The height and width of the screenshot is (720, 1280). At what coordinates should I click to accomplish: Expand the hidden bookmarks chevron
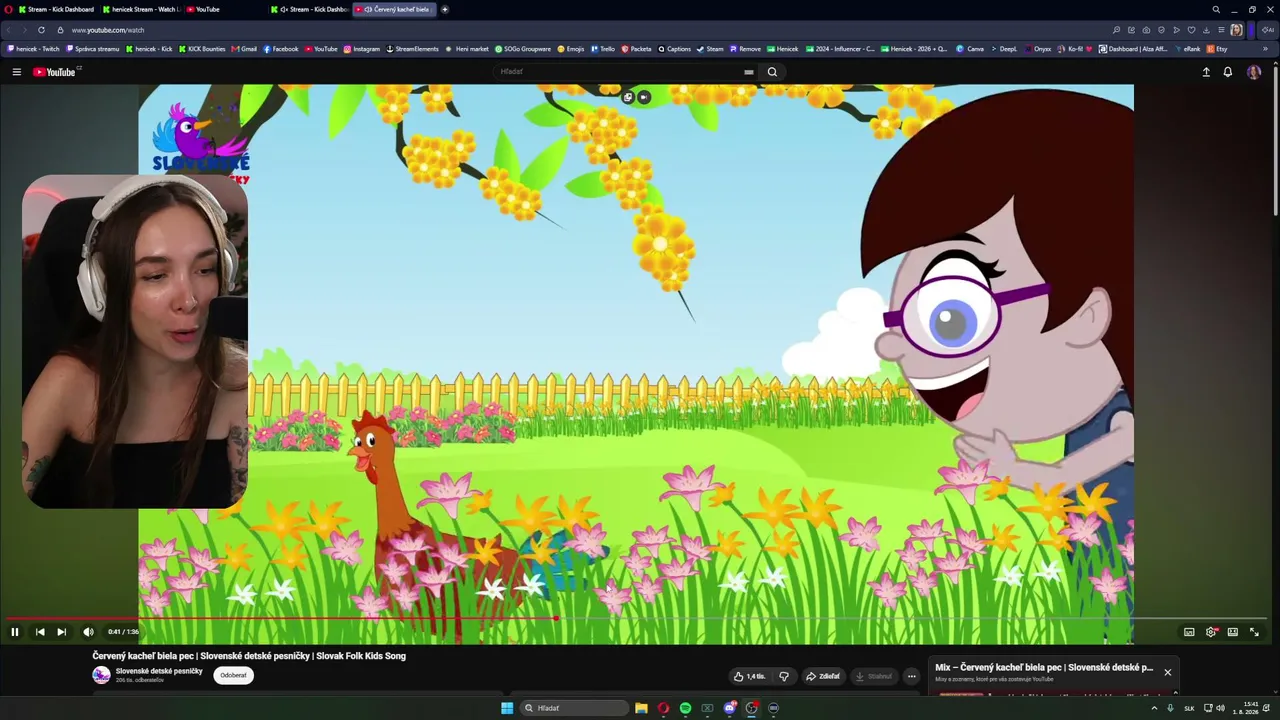[x=1265, y=48]
